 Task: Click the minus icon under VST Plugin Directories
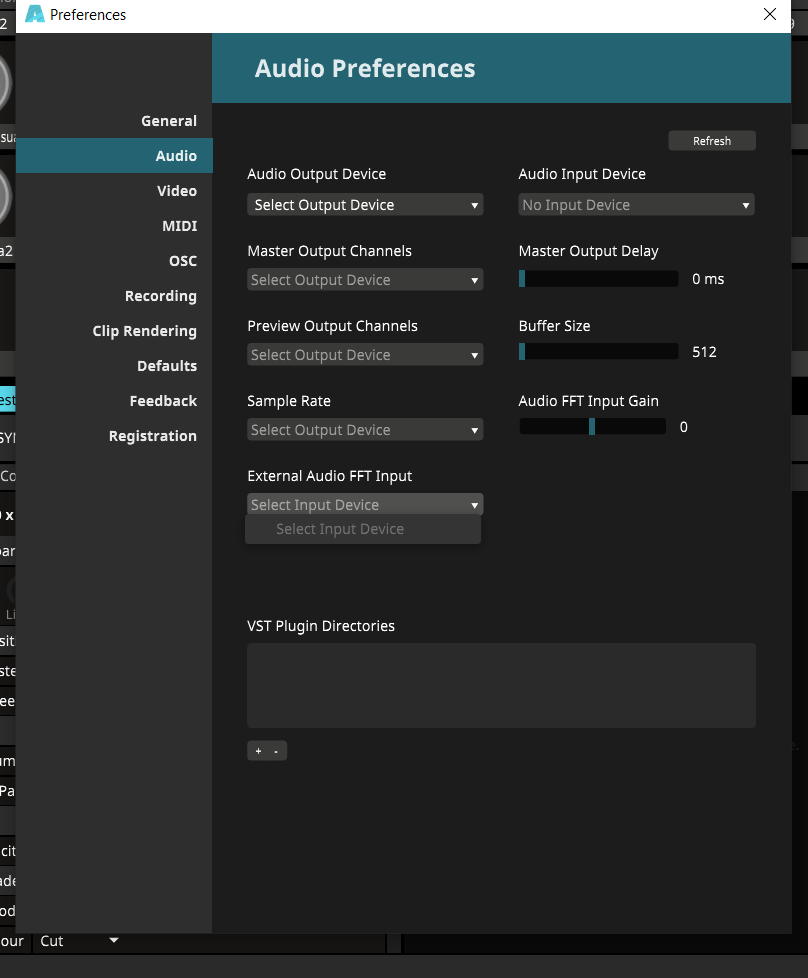coord(276,751)
